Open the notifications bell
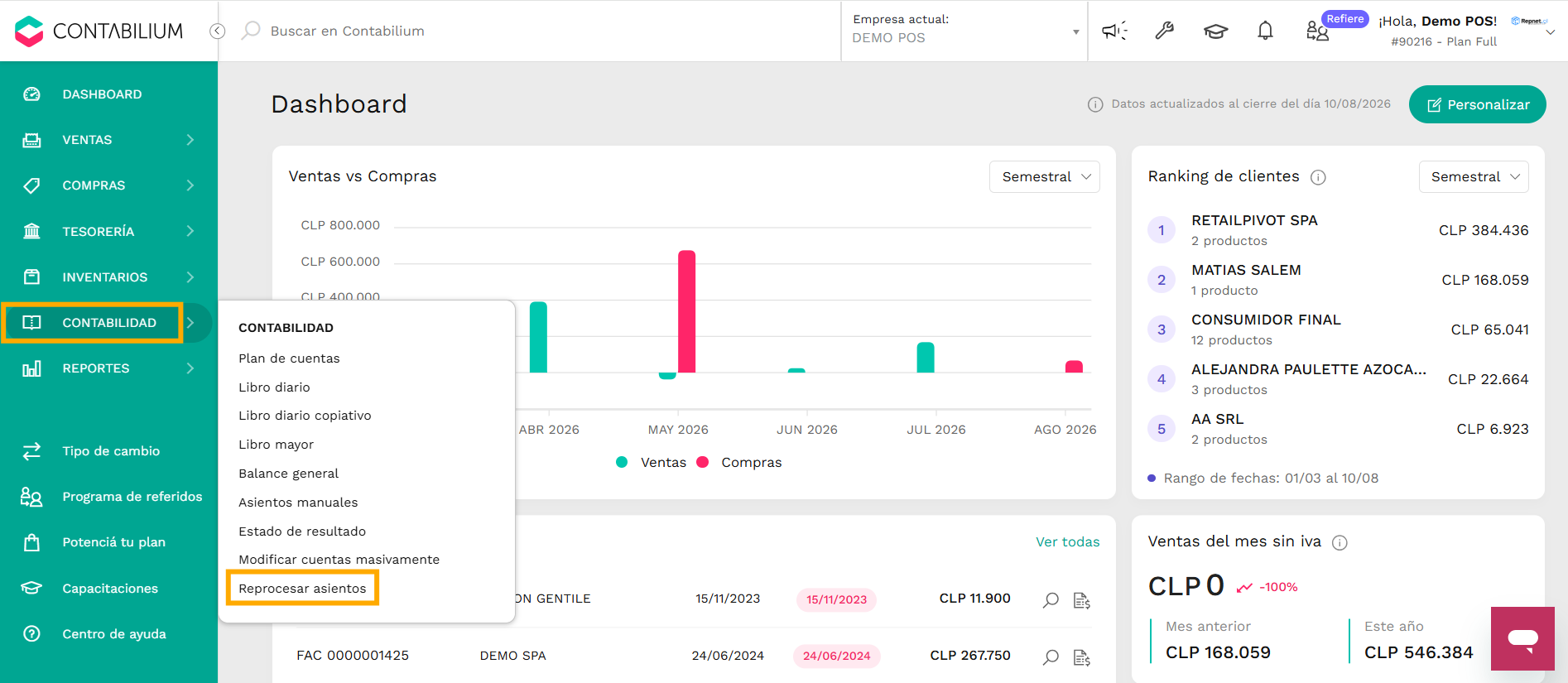Viewport: 1568px width, 683px height. (x=1265, y=31)
